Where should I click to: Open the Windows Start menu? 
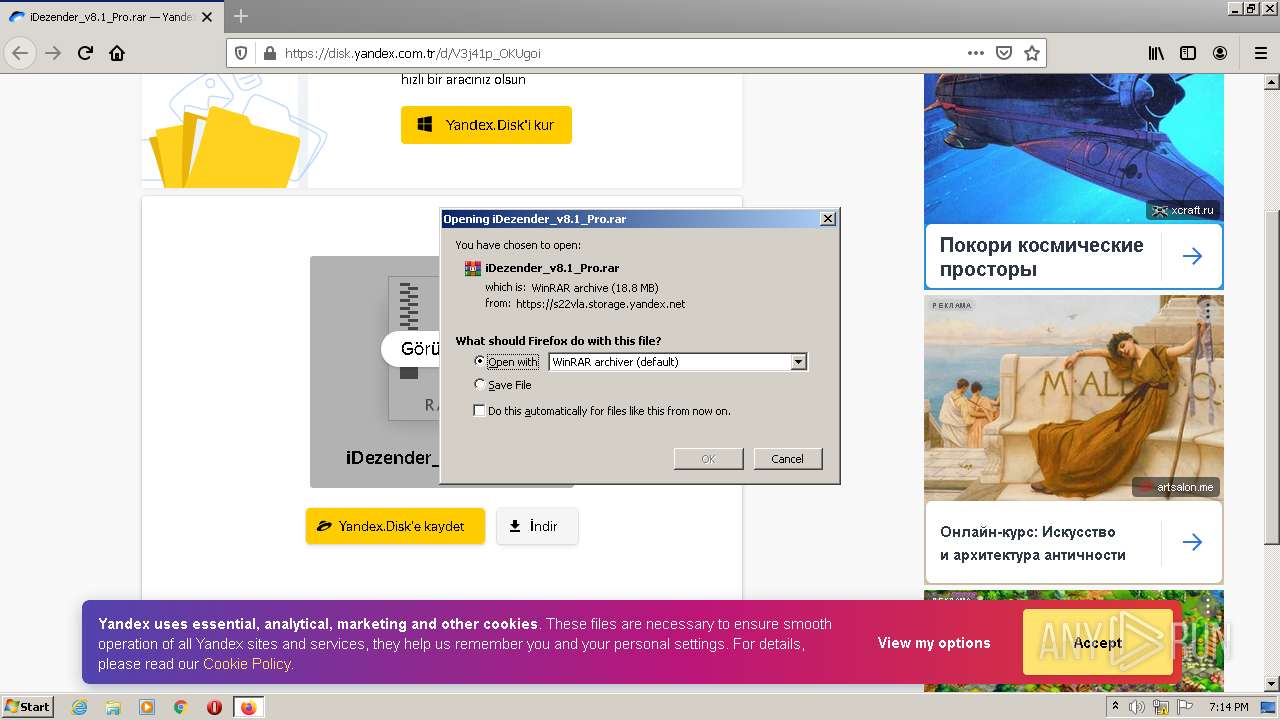coord(28,706)
